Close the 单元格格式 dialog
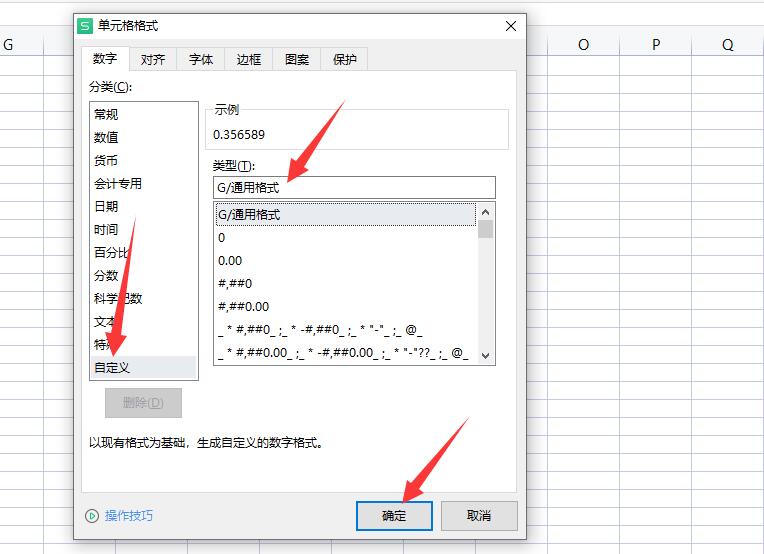Screen dimensions: 764x554 pos(511,26)
